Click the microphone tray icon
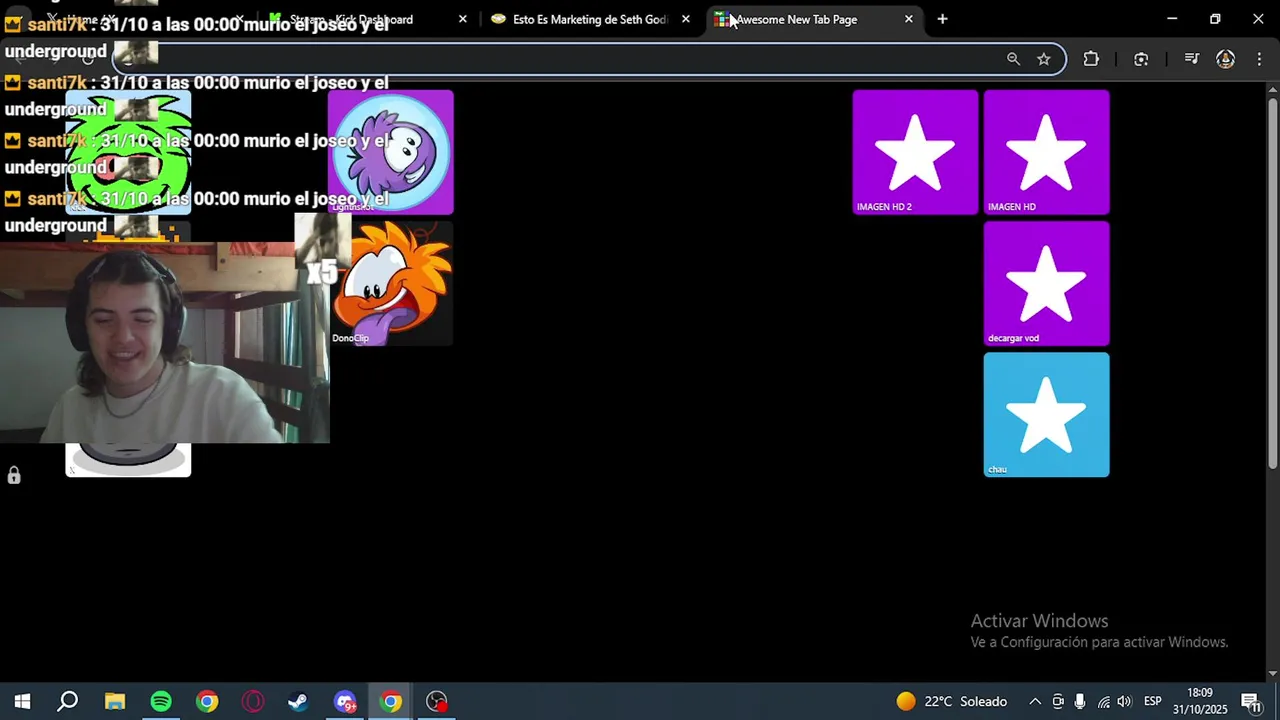The image size is (1280, 720). [x=1080, y=701]
